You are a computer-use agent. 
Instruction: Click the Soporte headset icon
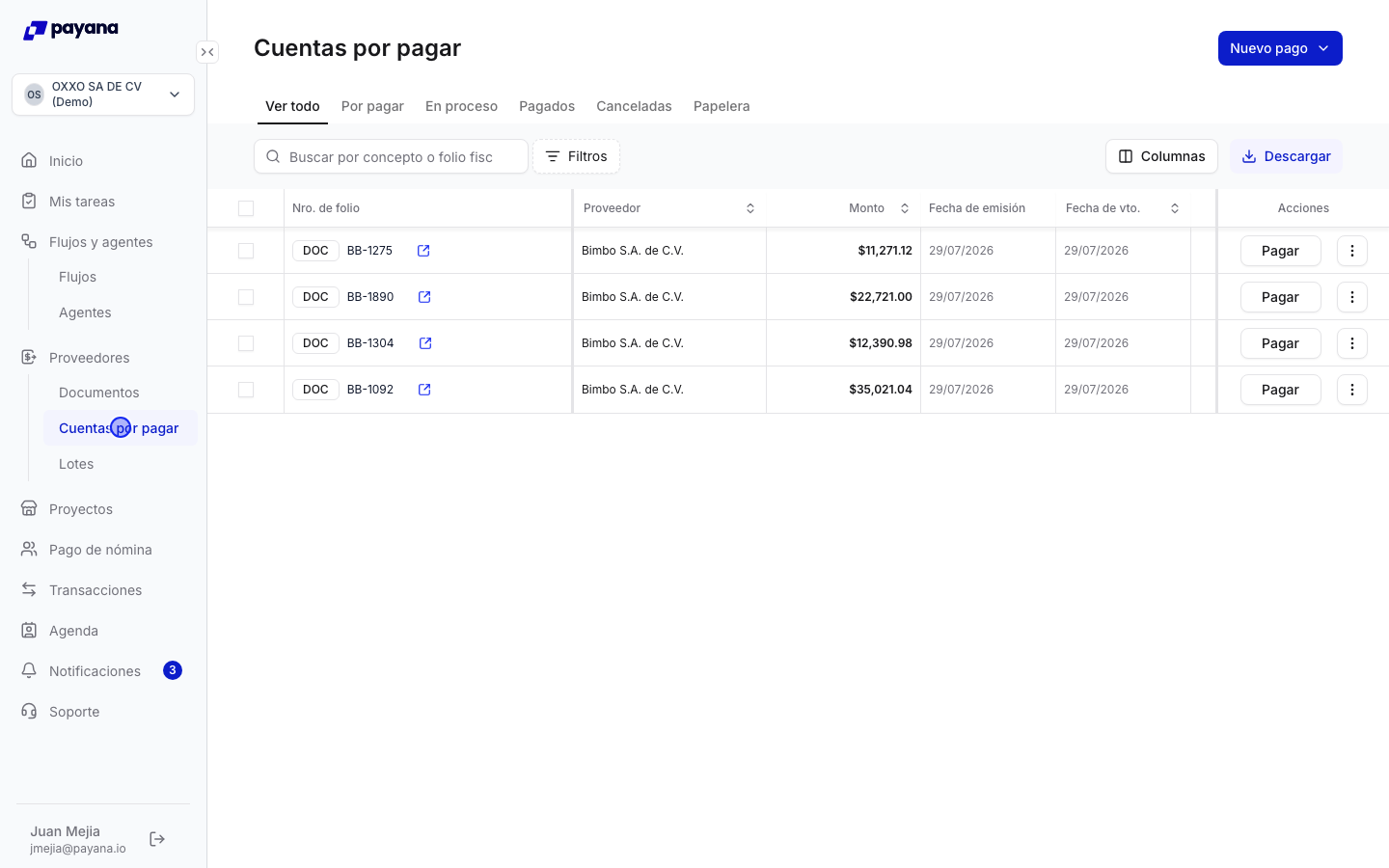pos(29,711)
